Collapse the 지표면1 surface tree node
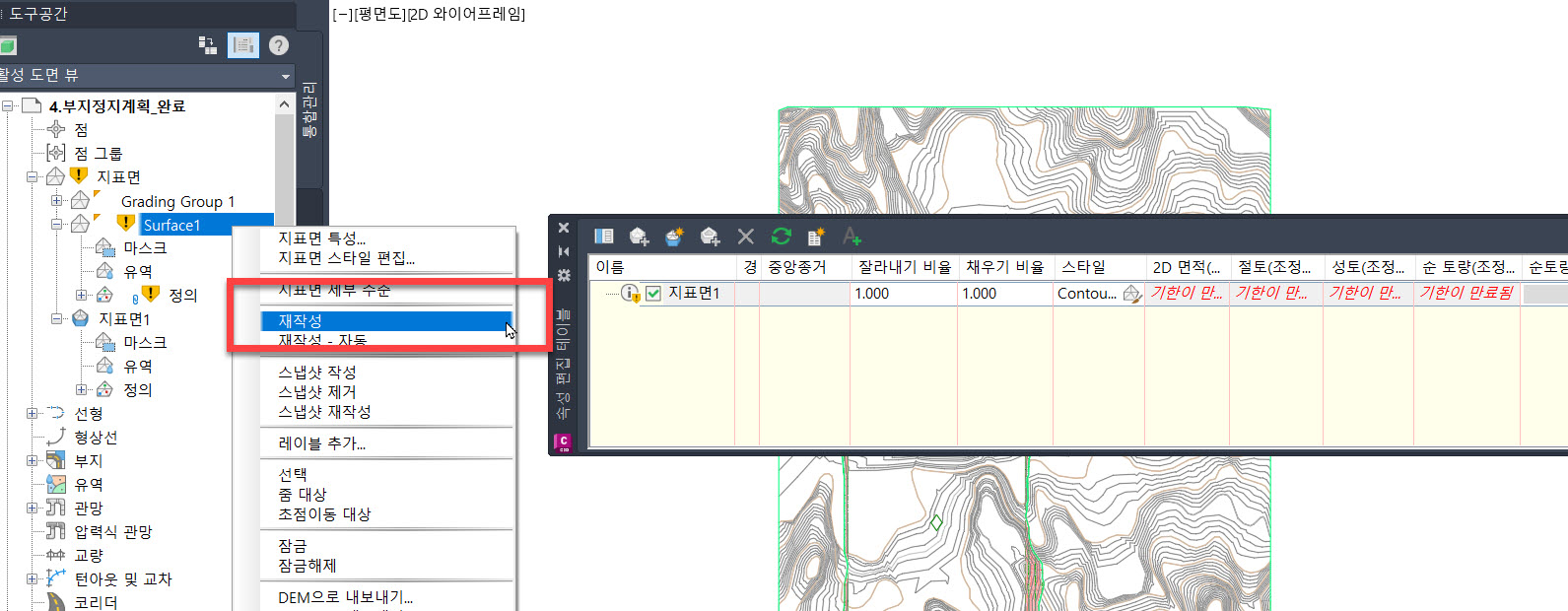 tap(57, 319)
